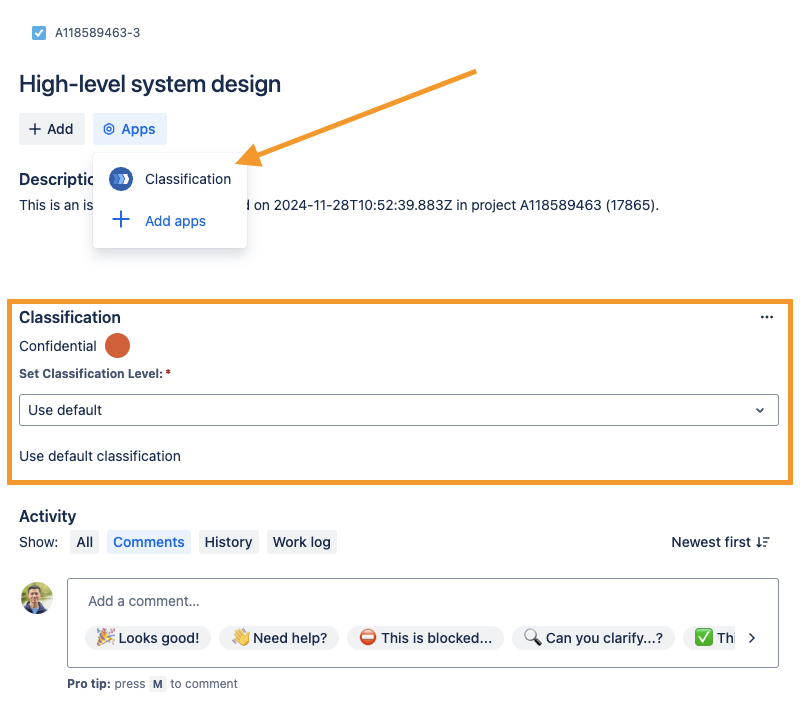Click the plus icon on Add button
Image resolution: width=807 pixels, height=703 pixels.
pos(35,129)
